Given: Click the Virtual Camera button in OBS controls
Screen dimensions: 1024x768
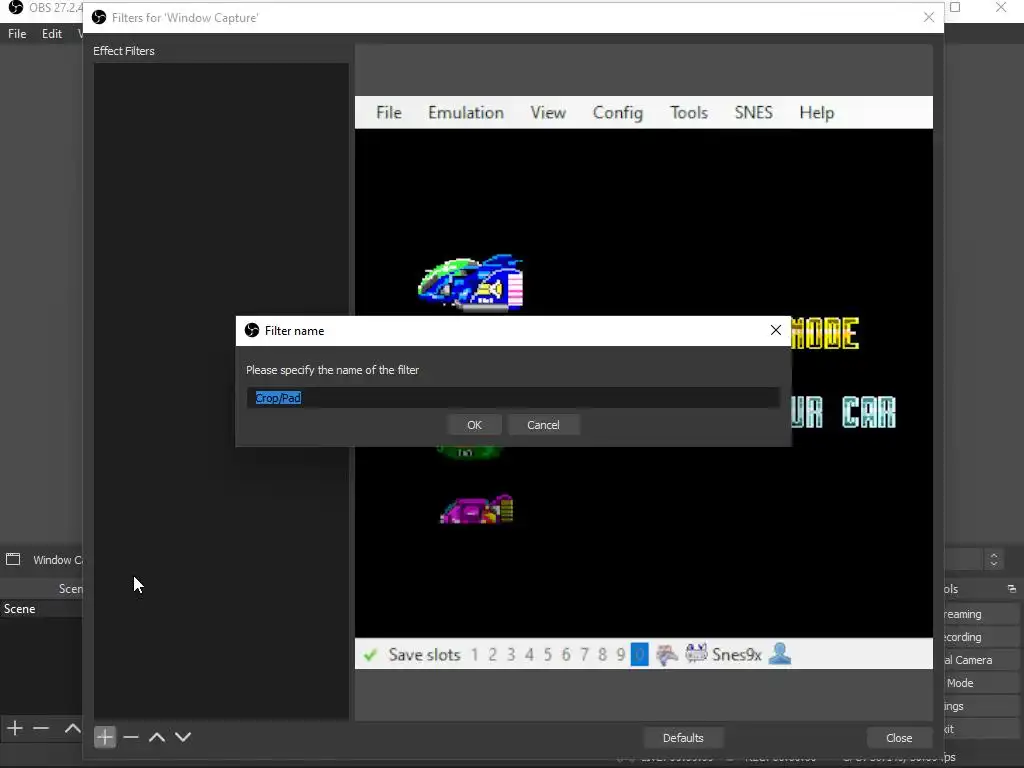Looking at the screenshot, I should pyautogui.click(x=981, y=660).
